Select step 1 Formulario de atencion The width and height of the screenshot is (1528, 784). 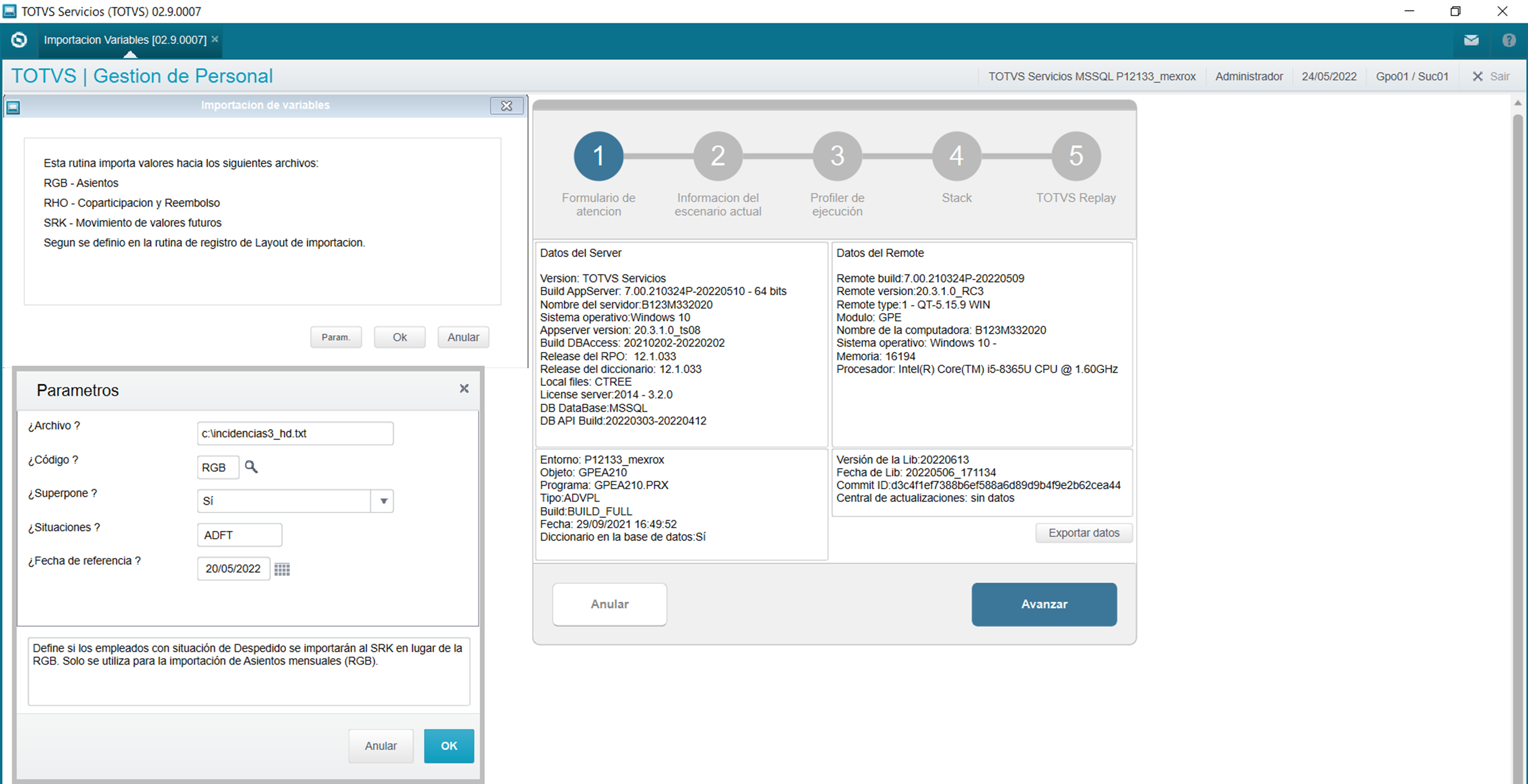tap(598, 156)
